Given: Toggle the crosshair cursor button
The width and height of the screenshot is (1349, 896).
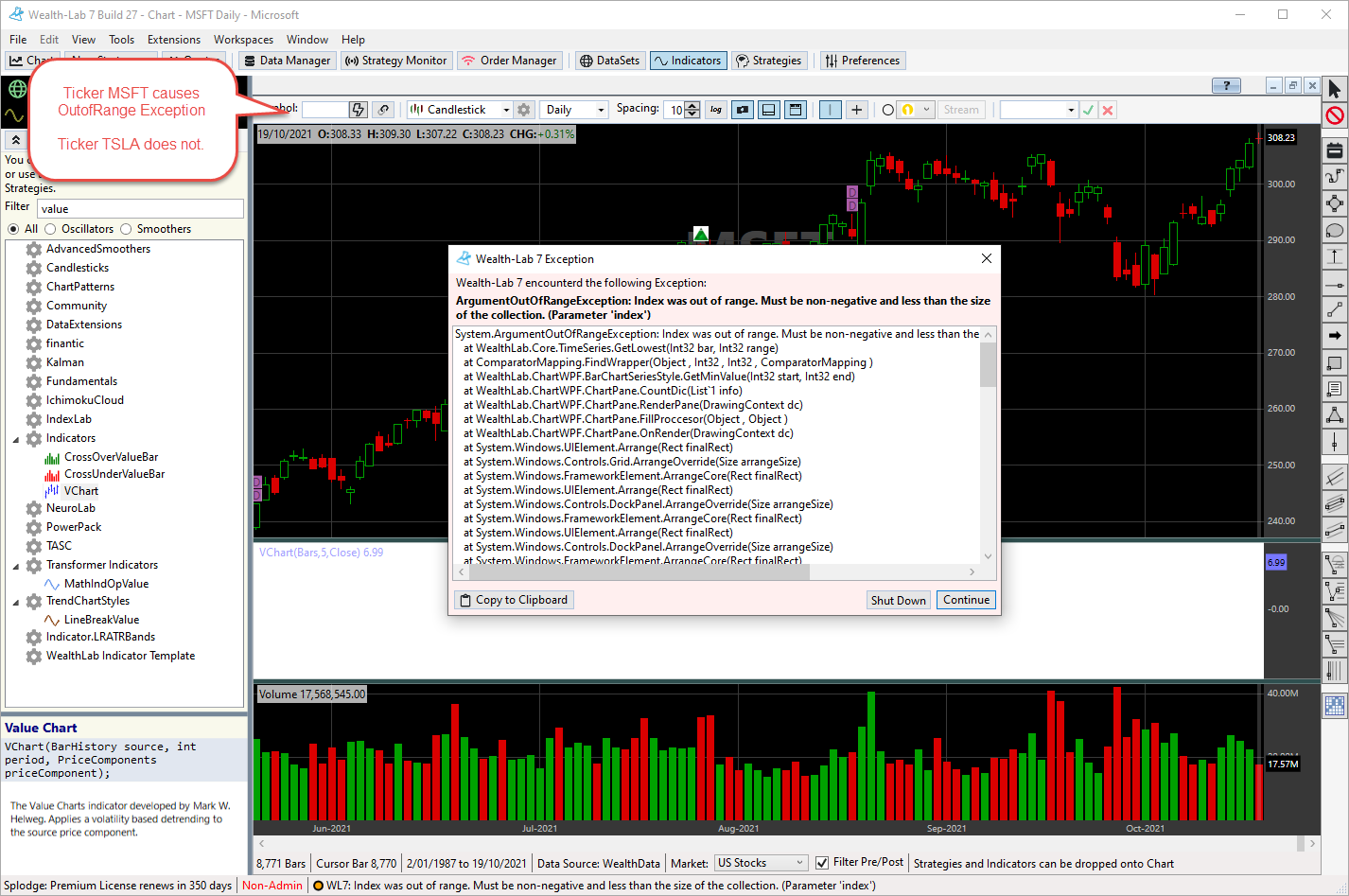Looking at the screenshot, I should [856, 110].
